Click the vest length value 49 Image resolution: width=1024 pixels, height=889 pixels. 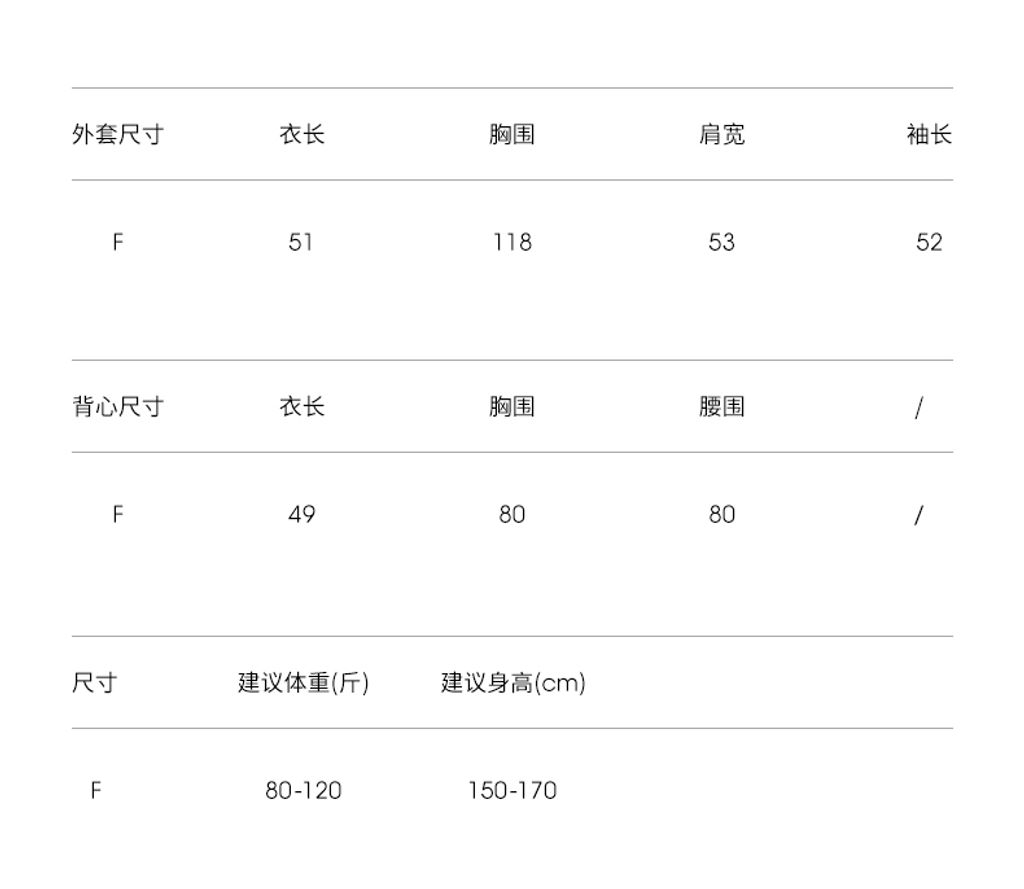[301, 514]
